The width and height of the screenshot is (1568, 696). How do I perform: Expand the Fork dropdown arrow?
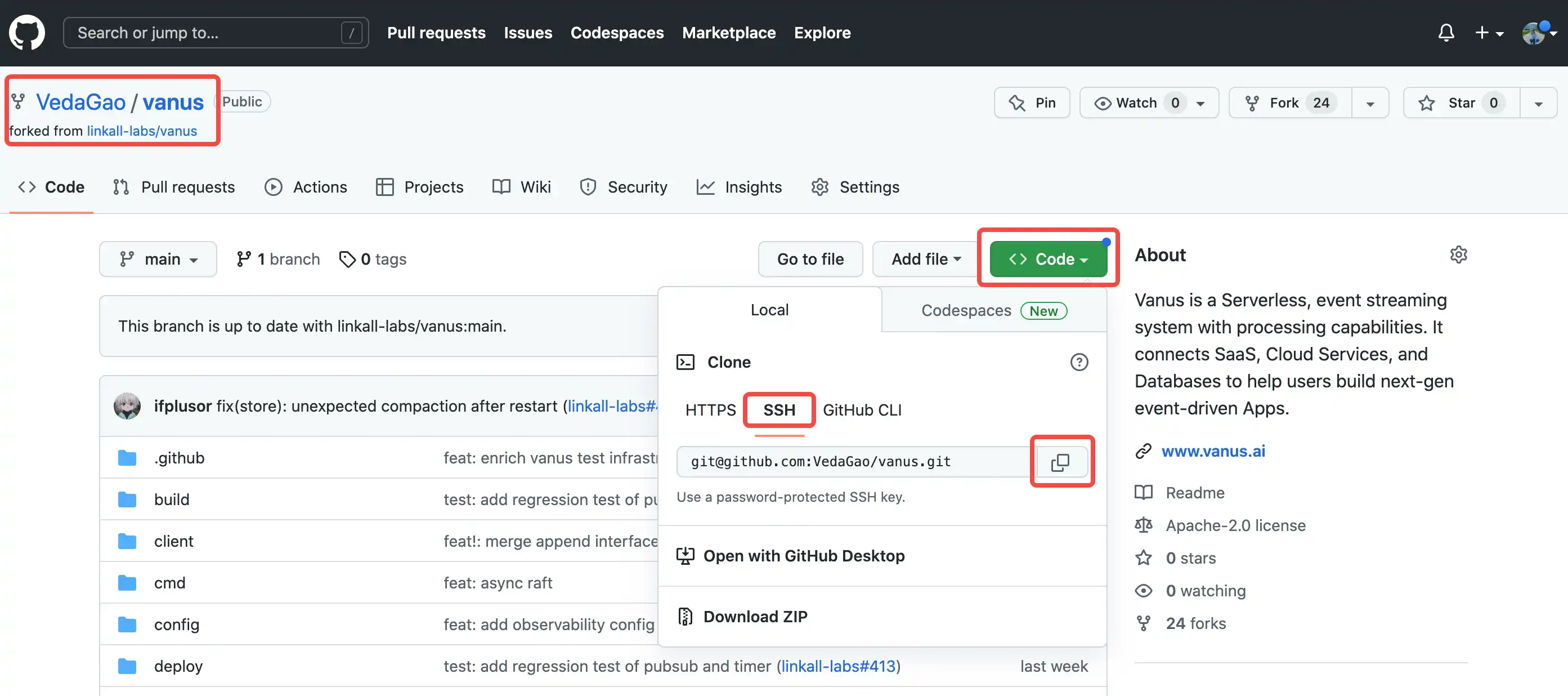pyautogui.click(x=1370, y=104)
